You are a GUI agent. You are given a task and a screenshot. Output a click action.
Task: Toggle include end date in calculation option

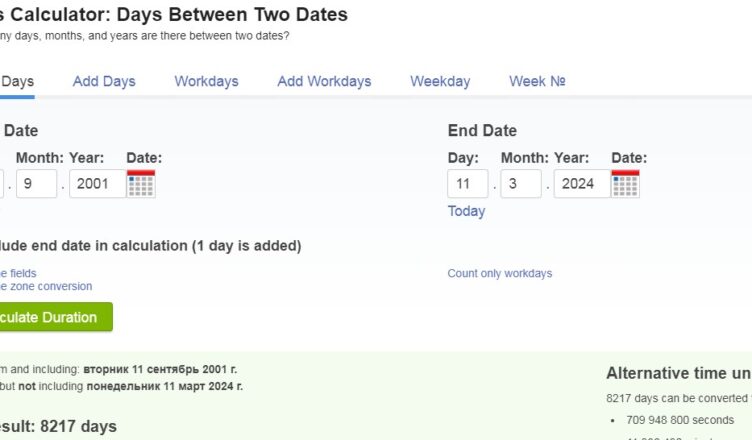coord(151,246)
